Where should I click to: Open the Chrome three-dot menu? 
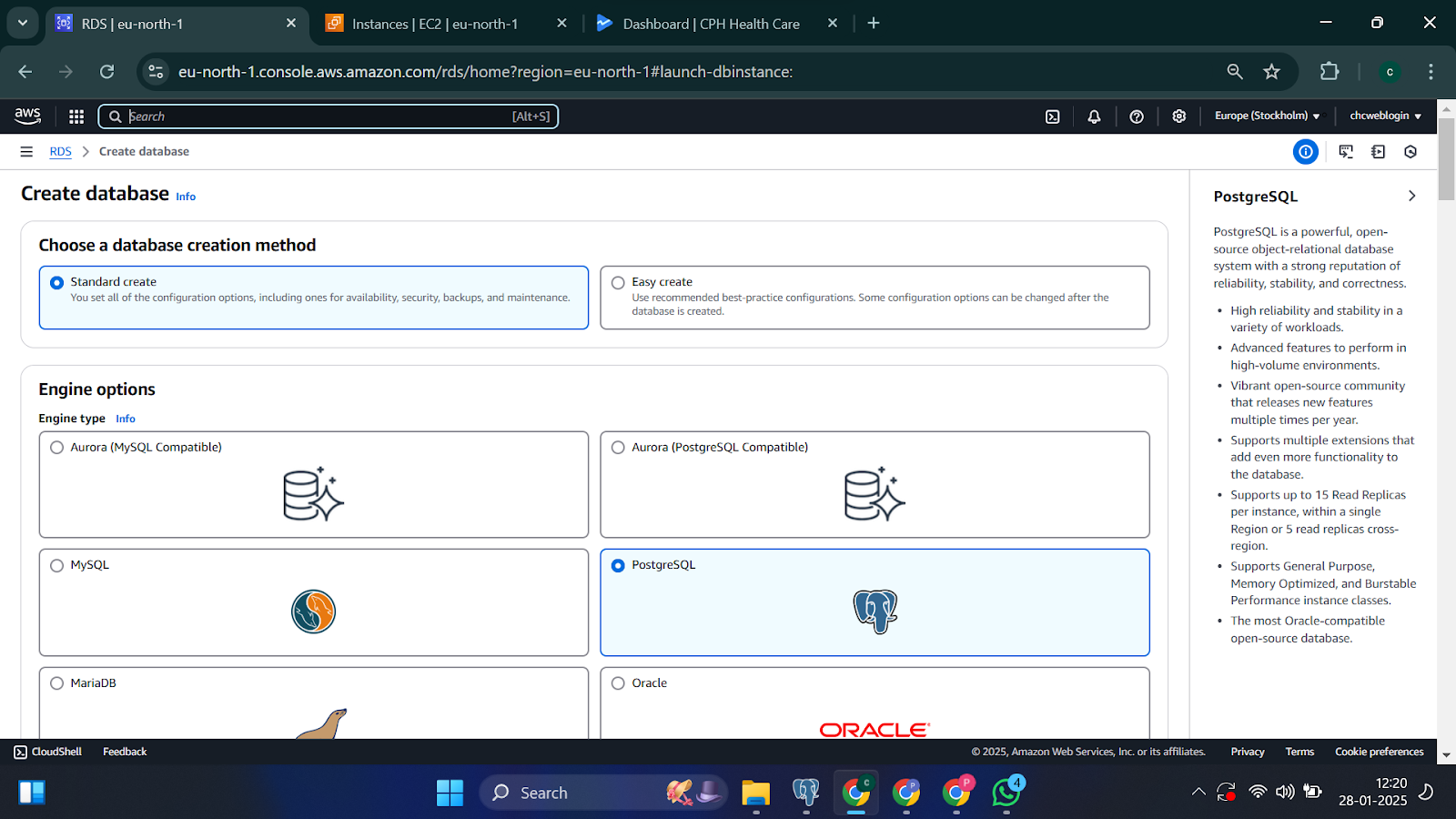[1431, 72]
